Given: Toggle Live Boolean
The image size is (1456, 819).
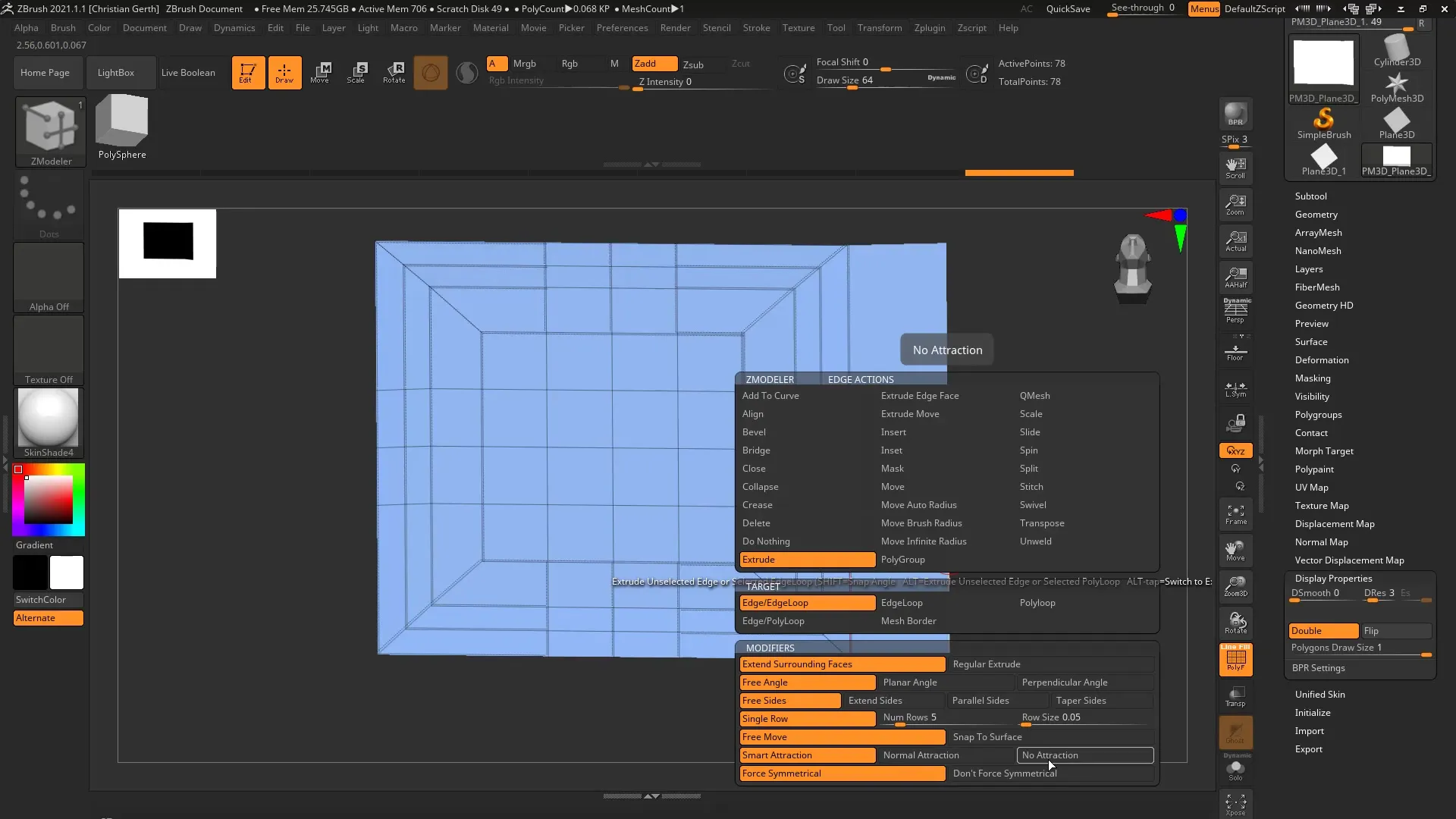Looking at the screenshot, I should click(x=188, y=73).
